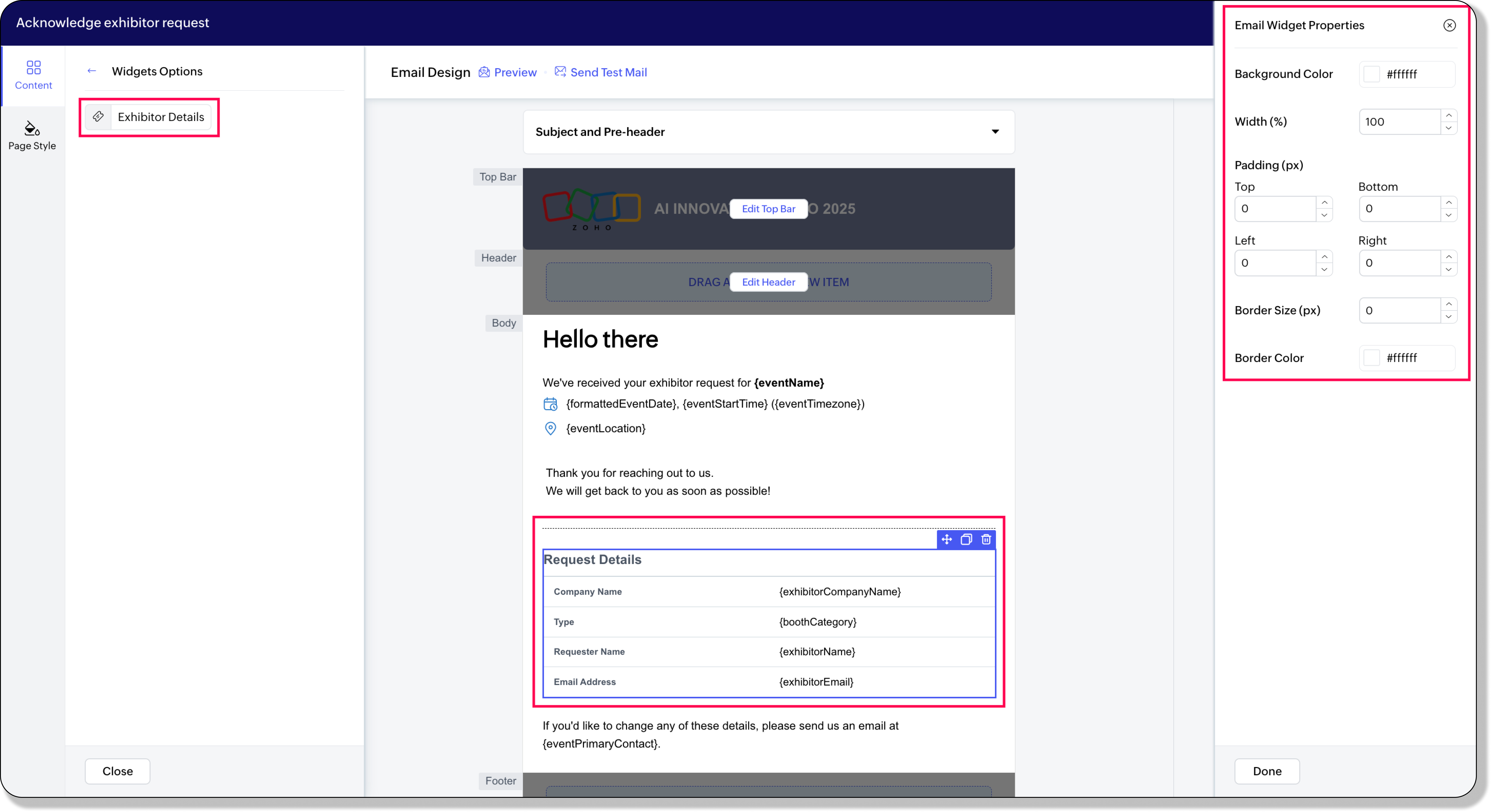Open the Border Color swatch
Screen dimensions: 1491x812
[1371, 358]
